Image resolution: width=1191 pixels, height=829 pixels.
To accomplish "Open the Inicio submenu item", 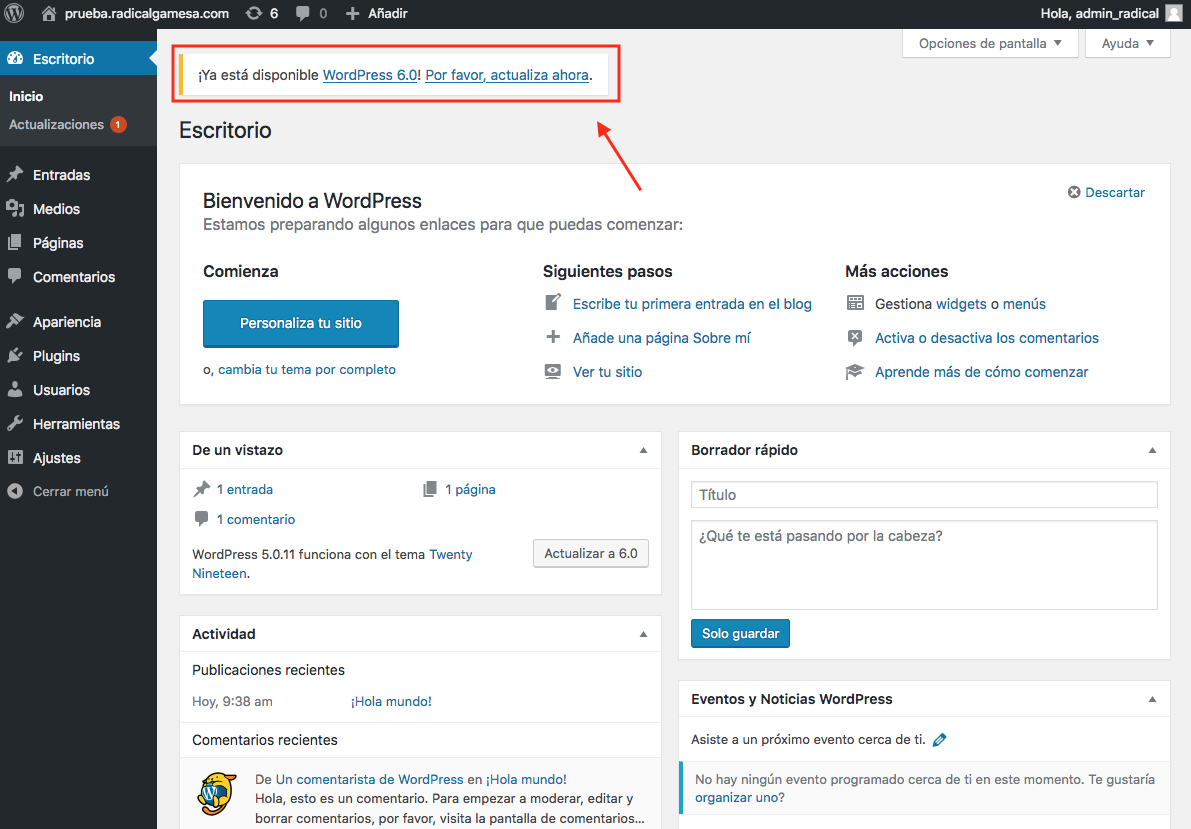I will tap(26, 97).
